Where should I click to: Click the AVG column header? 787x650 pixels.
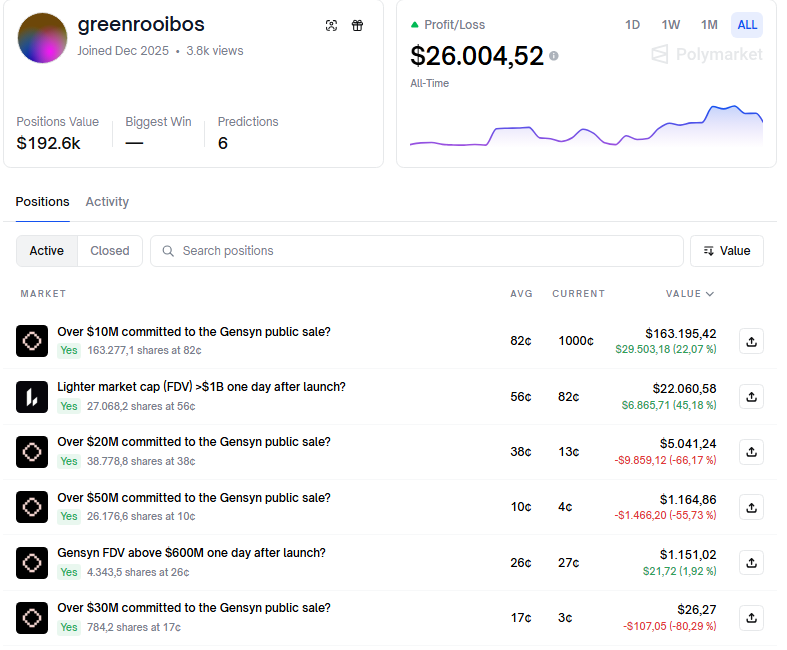tap(521, 294)
